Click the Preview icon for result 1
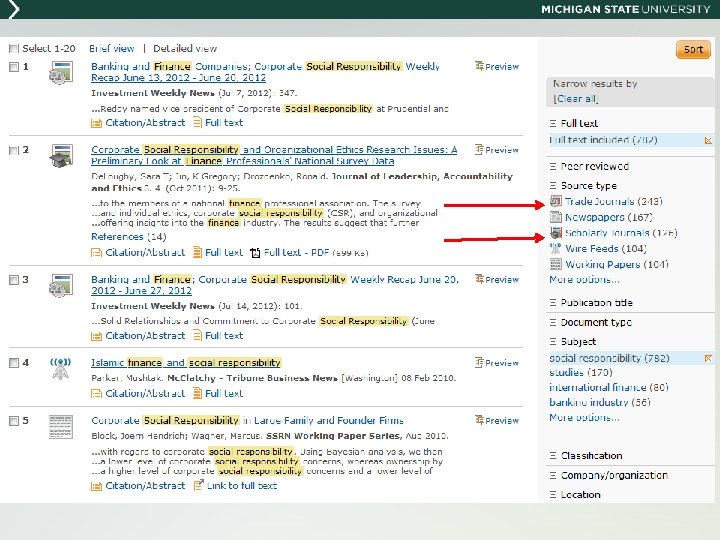 [479, 66]
